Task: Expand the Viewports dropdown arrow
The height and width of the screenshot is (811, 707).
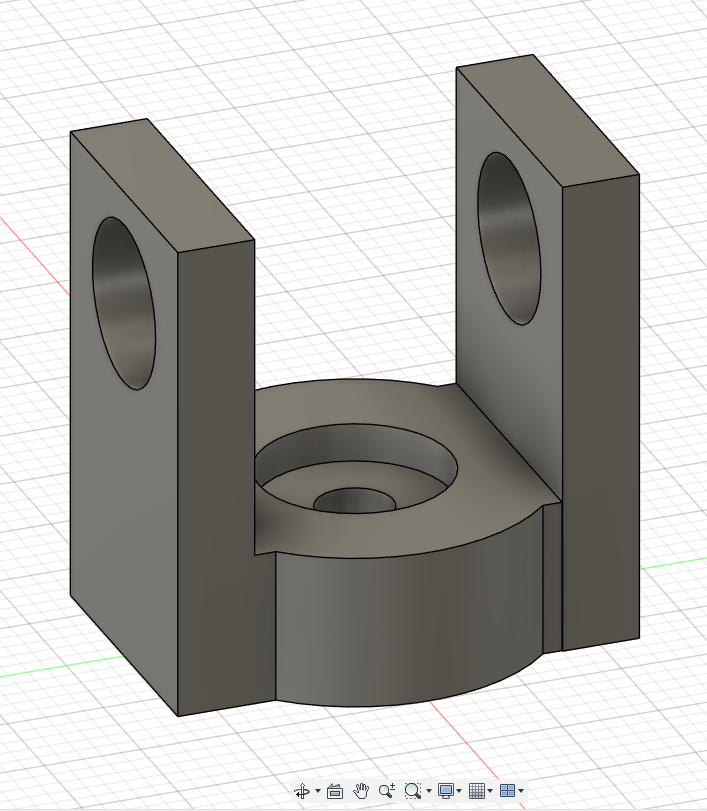Action: pos(521,792)
